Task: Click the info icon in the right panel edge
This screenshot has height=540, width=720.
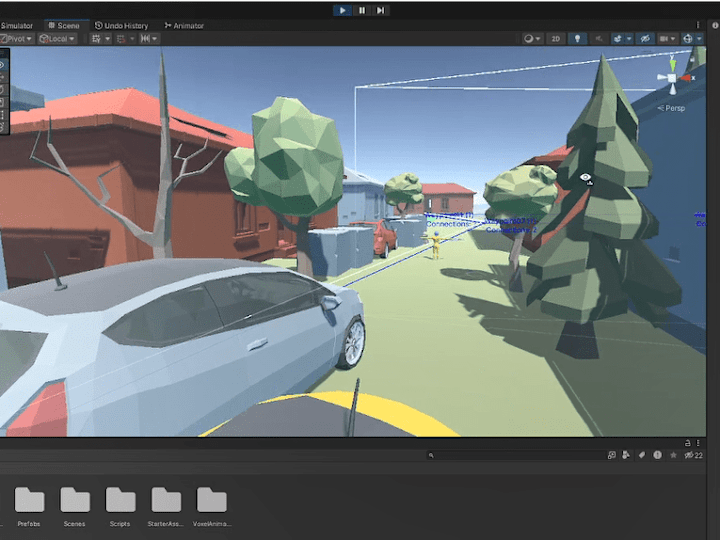Action: click(715, 26)
